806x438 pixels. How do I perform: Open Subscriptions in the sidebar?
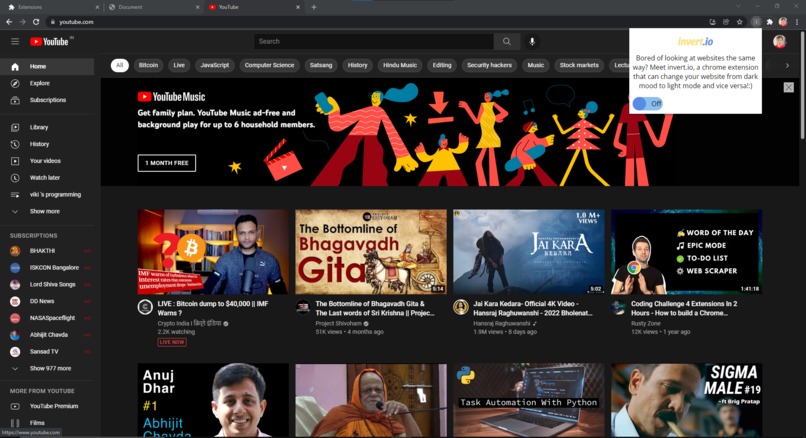tap(47, 100)
